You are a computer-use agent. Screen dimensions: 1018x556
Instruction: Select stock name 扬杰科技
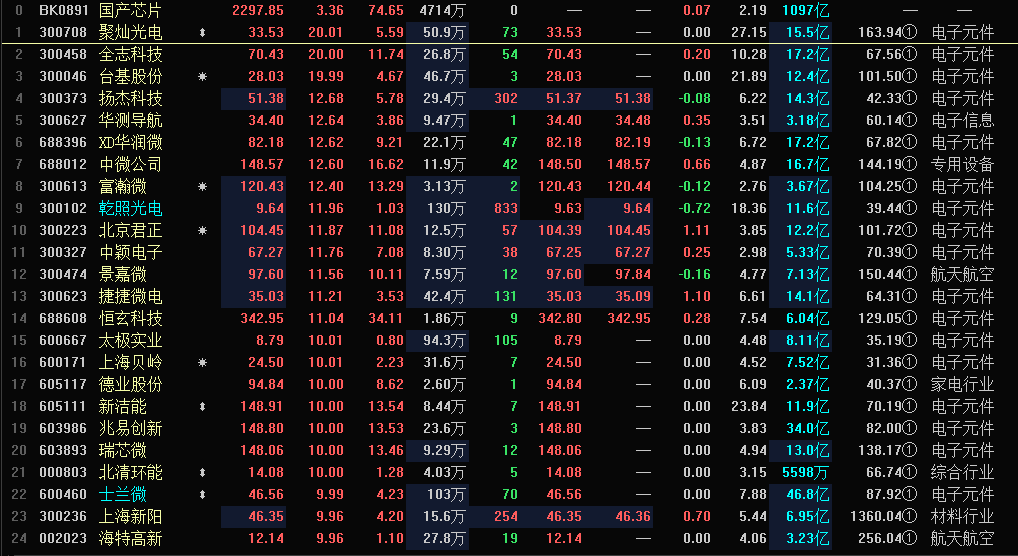click(x=130, y=99)
